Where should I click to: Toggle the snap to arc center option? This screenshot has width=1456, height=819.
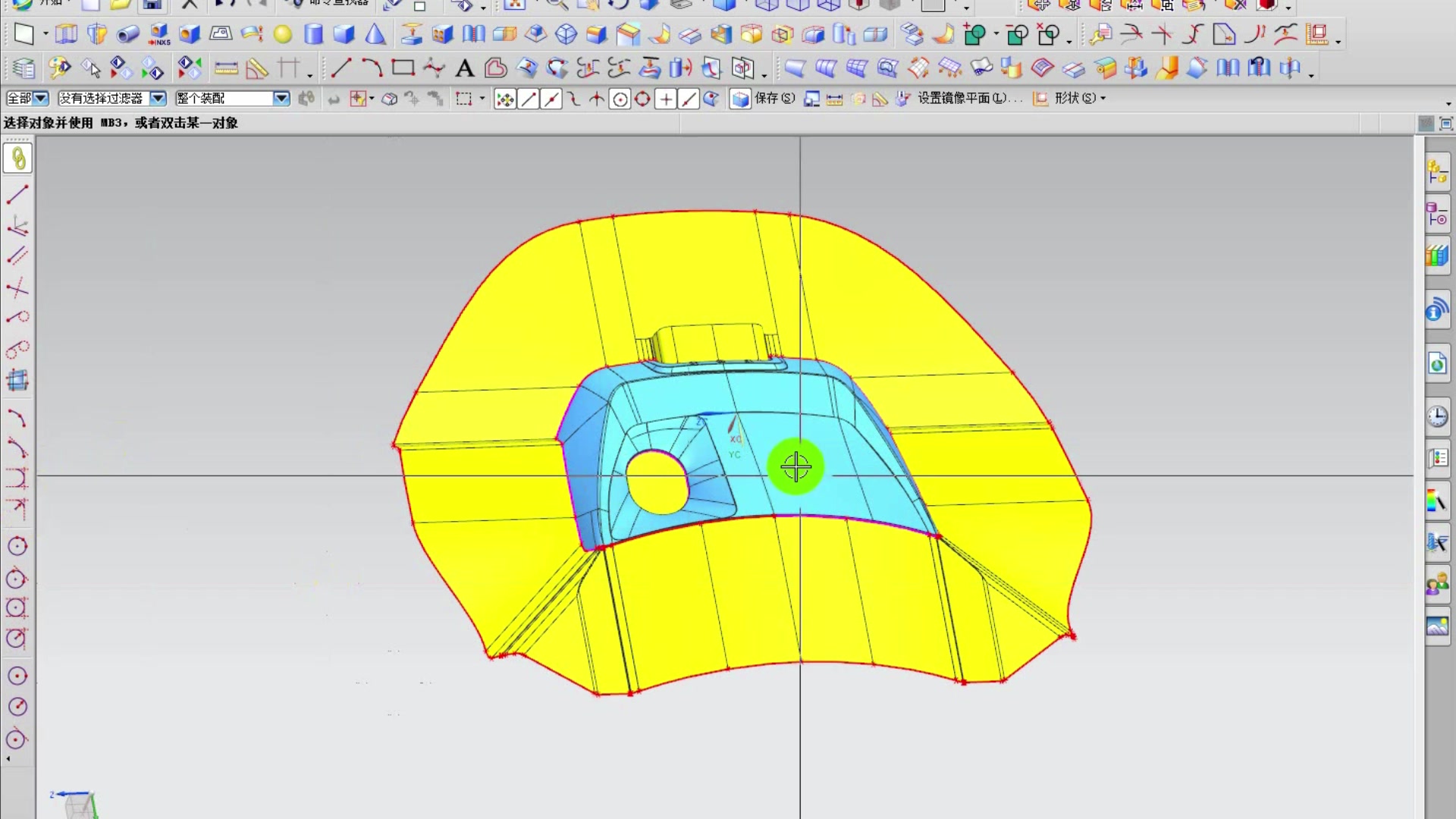[x=620, y=99]
